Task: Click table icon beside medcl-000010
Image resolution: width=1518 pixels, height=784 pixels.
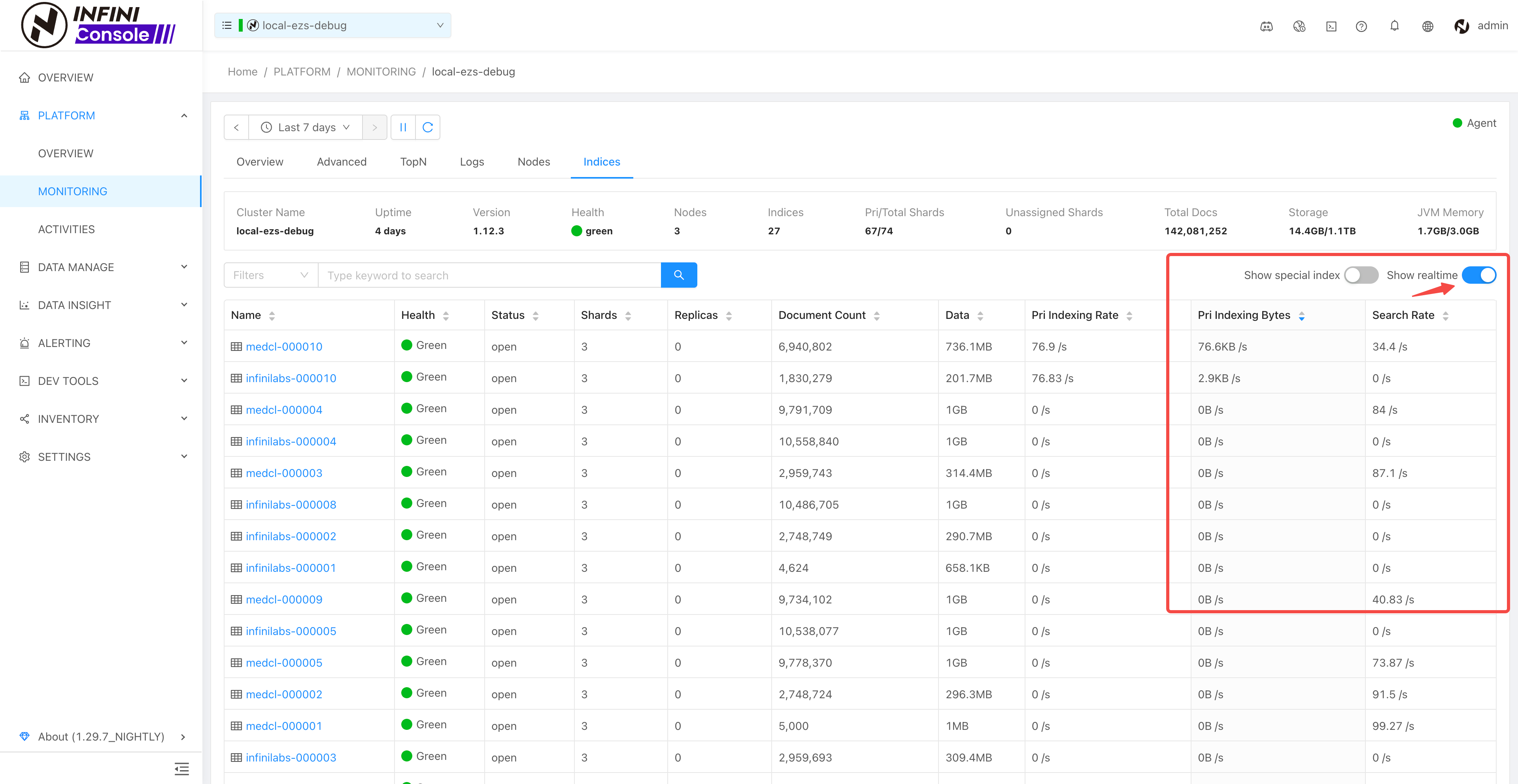Action: click(236, 346)
